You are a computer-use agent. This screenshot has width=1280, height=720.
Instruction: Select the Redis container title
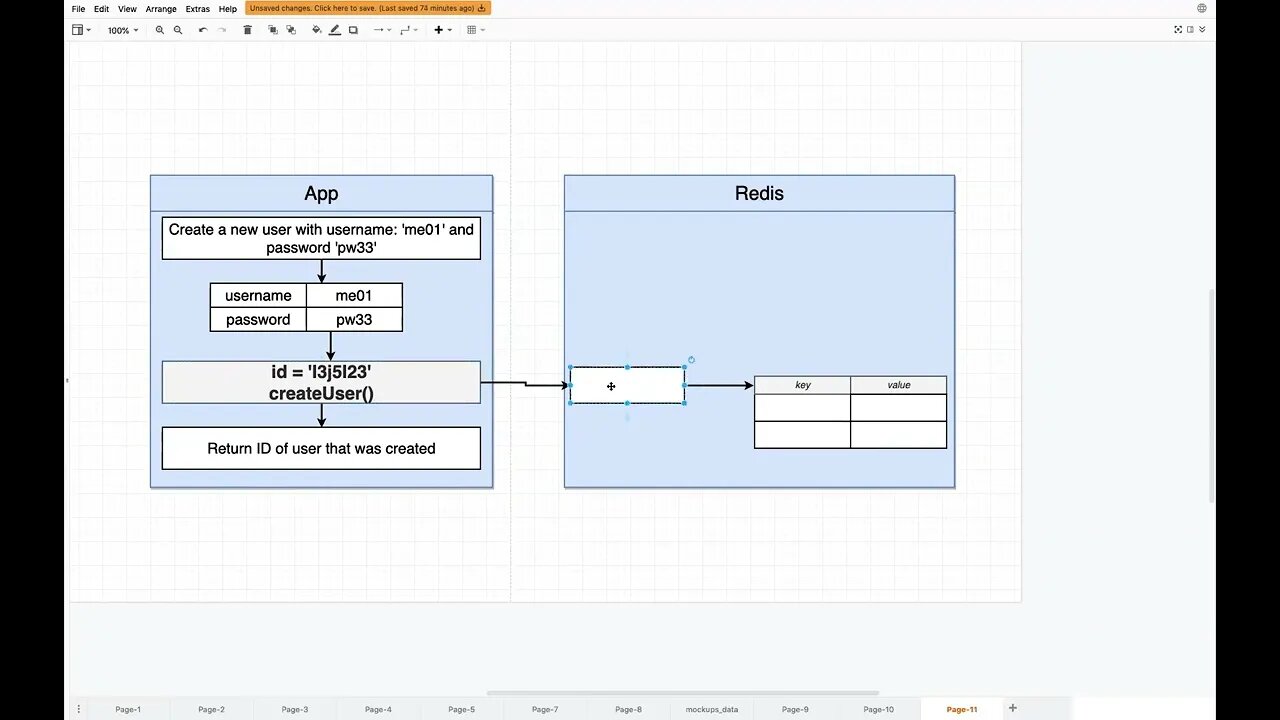(759, 194)
